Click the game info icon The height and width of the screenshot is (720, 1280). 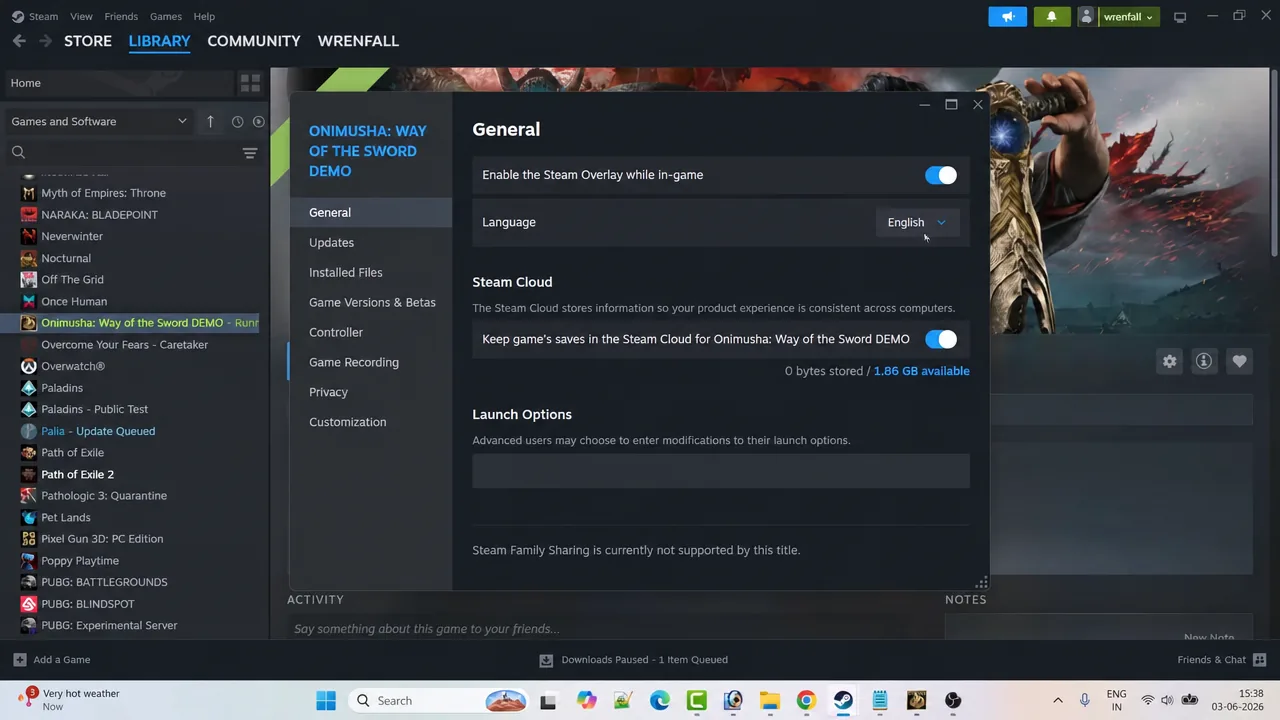pos(1204,361)
